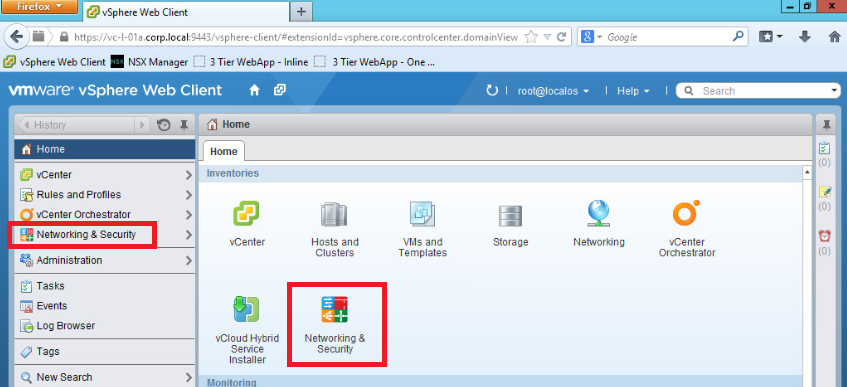
Task: Open vCloud Hybrid Service Installer
Action: pos(246,309)
